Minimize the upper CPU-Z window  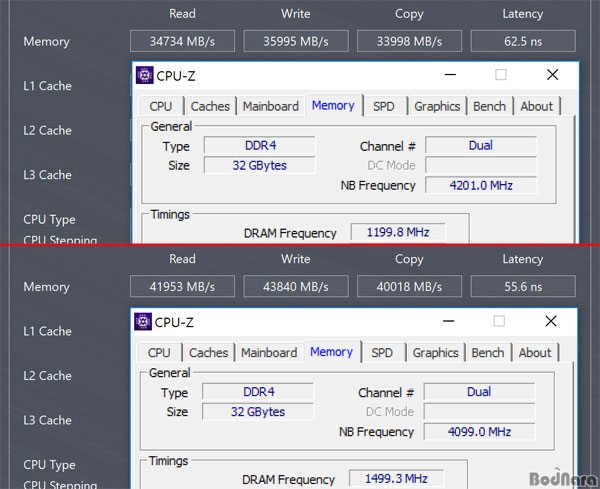pyautogui.click(x=450, y=75)
